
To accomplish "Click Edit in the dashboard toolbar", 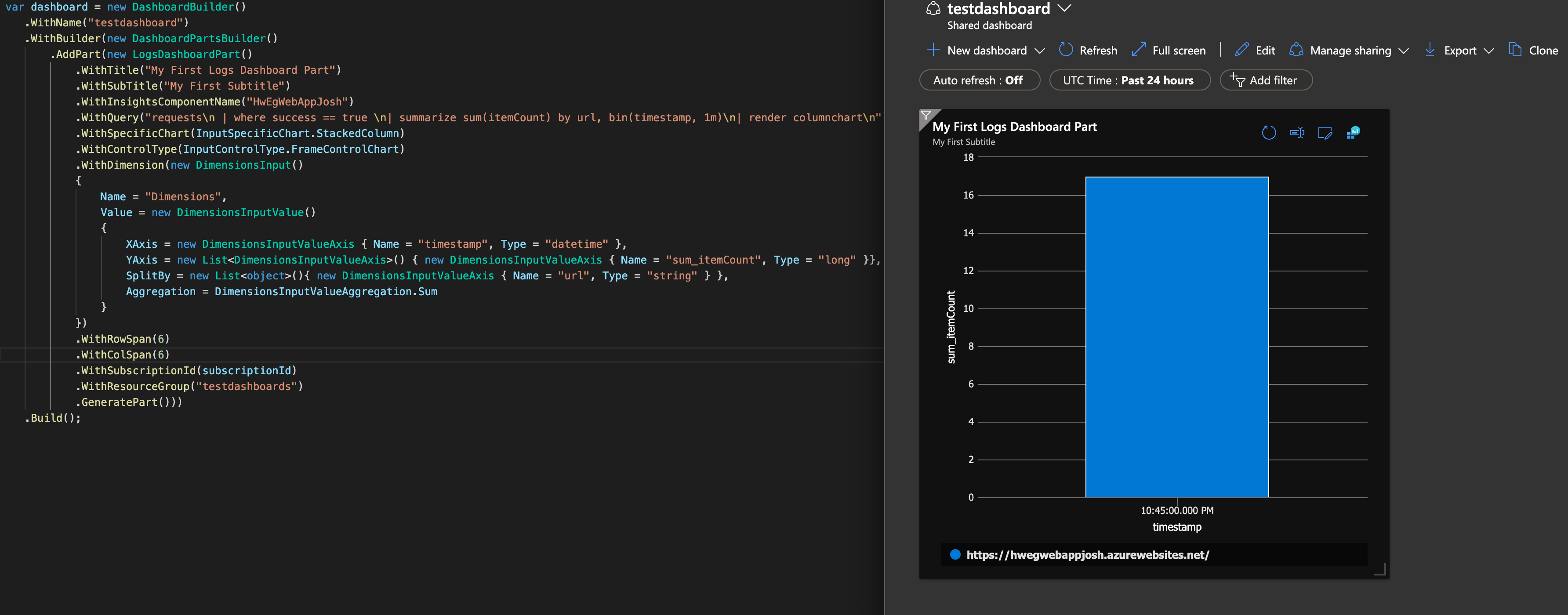I will 1255,51.
